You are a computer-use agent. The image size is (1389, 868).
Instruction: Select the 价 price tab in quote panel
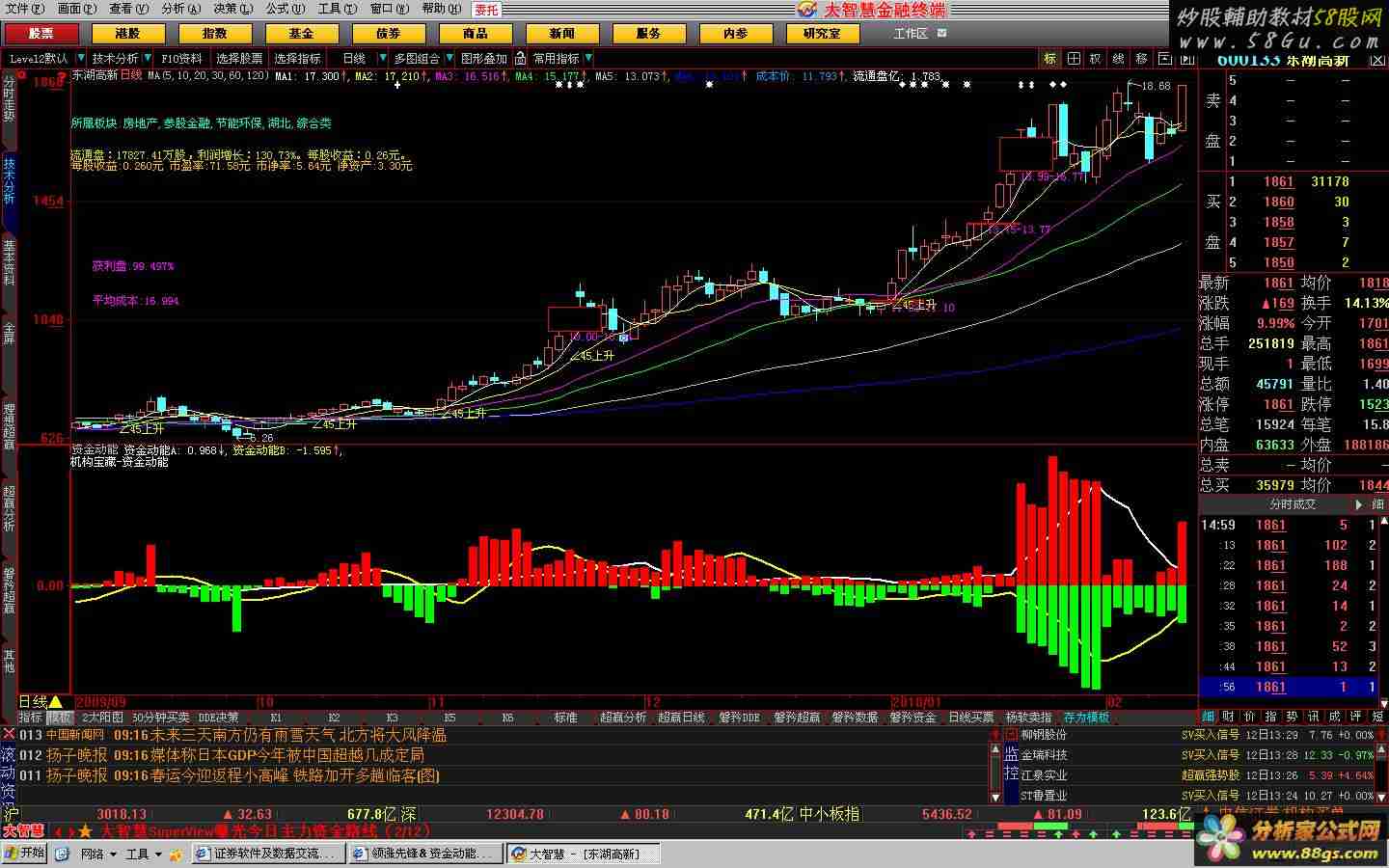coord(1250,717)
